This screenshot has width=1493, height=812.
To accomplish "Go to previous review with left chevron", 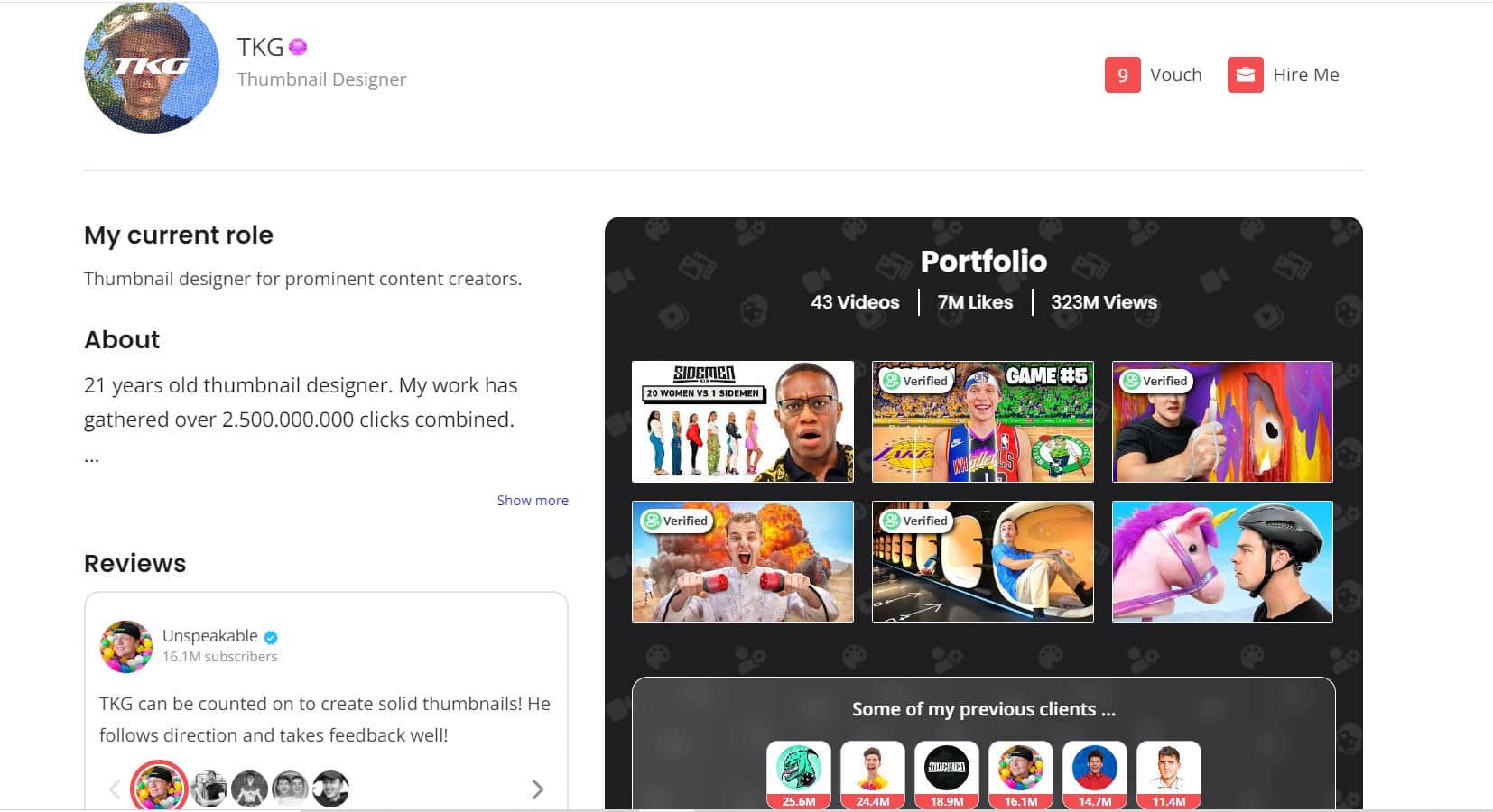I will pos(115,789).
